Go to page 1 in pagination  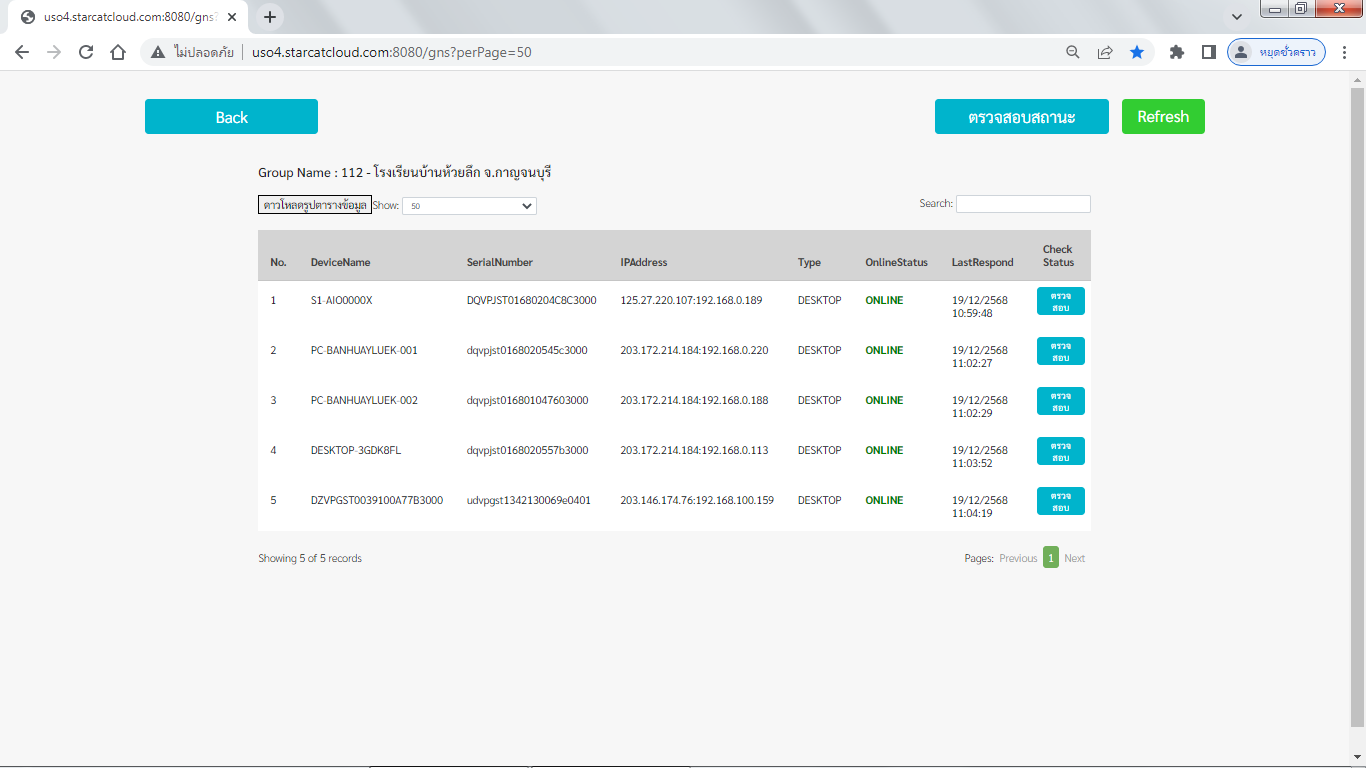pyautogui.click(x=1050, y=558)
